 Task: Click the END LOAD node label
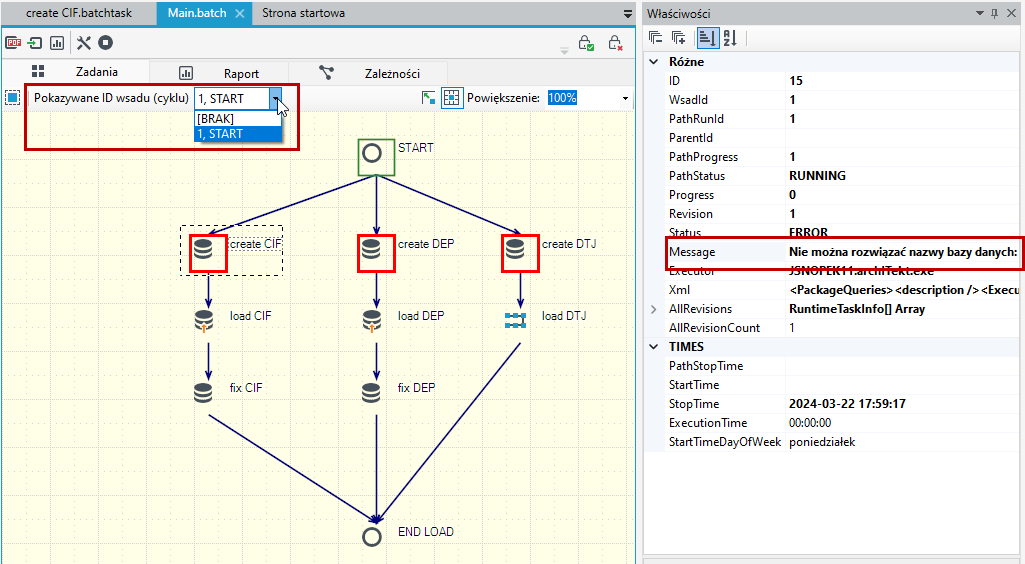[426, 532]
